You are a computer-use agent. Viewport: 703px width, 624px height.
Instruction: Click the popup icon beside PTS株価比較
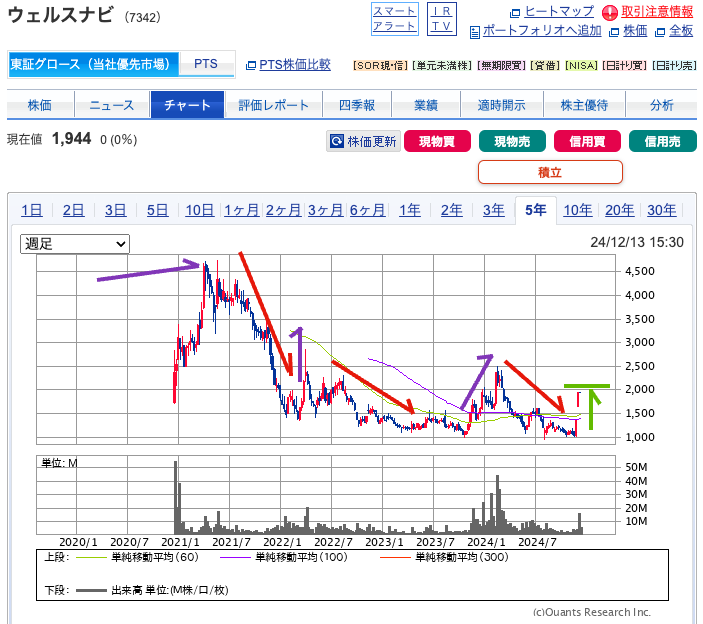pyautogui.click(x=251, y=65)
